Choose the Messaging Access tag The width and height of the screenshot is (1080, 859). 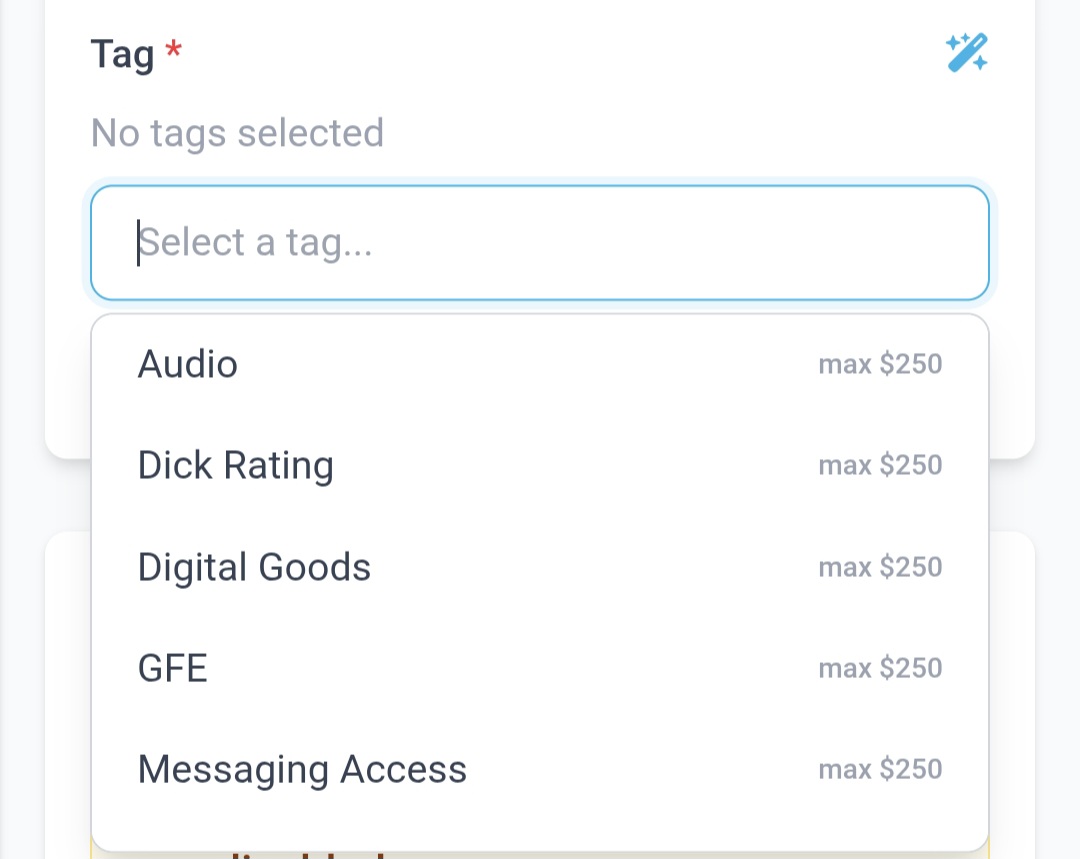[302, 769]
